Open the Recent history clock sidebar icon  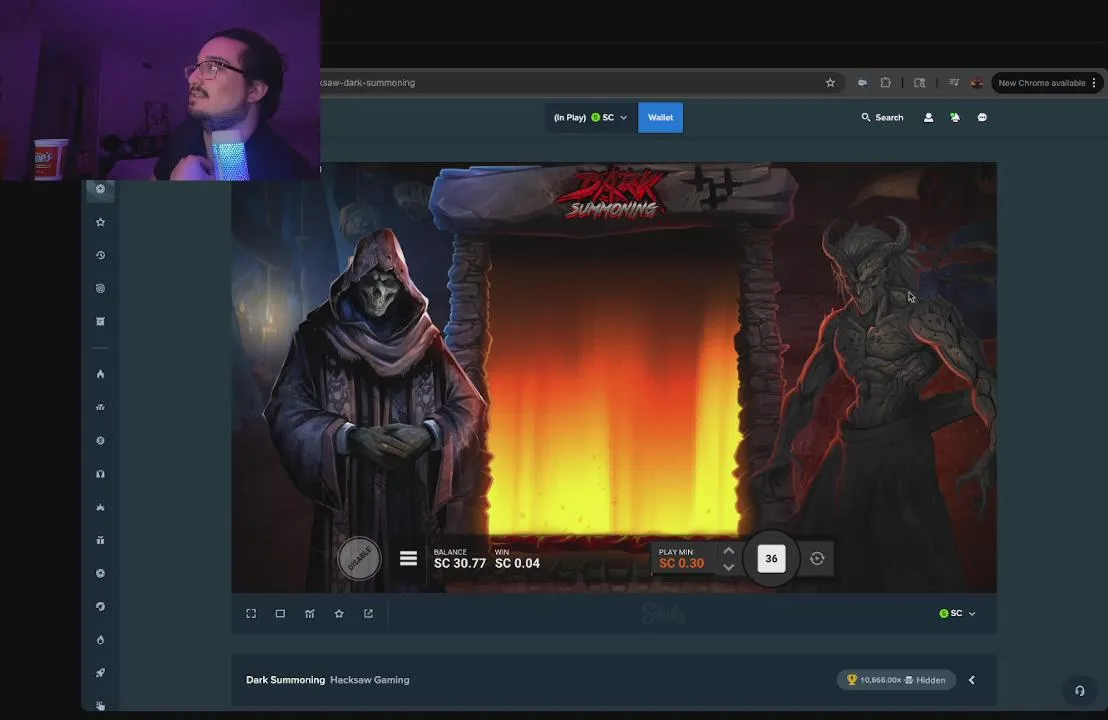(100, 255)
